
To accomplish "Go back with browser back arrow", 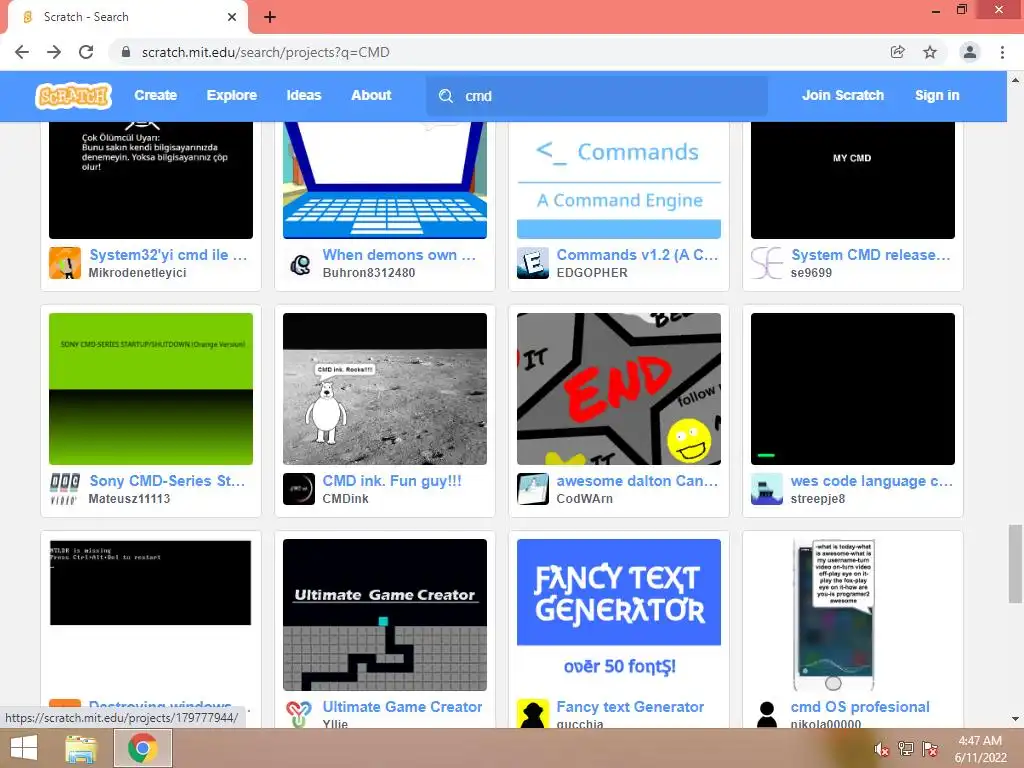I will click(22, 52).
